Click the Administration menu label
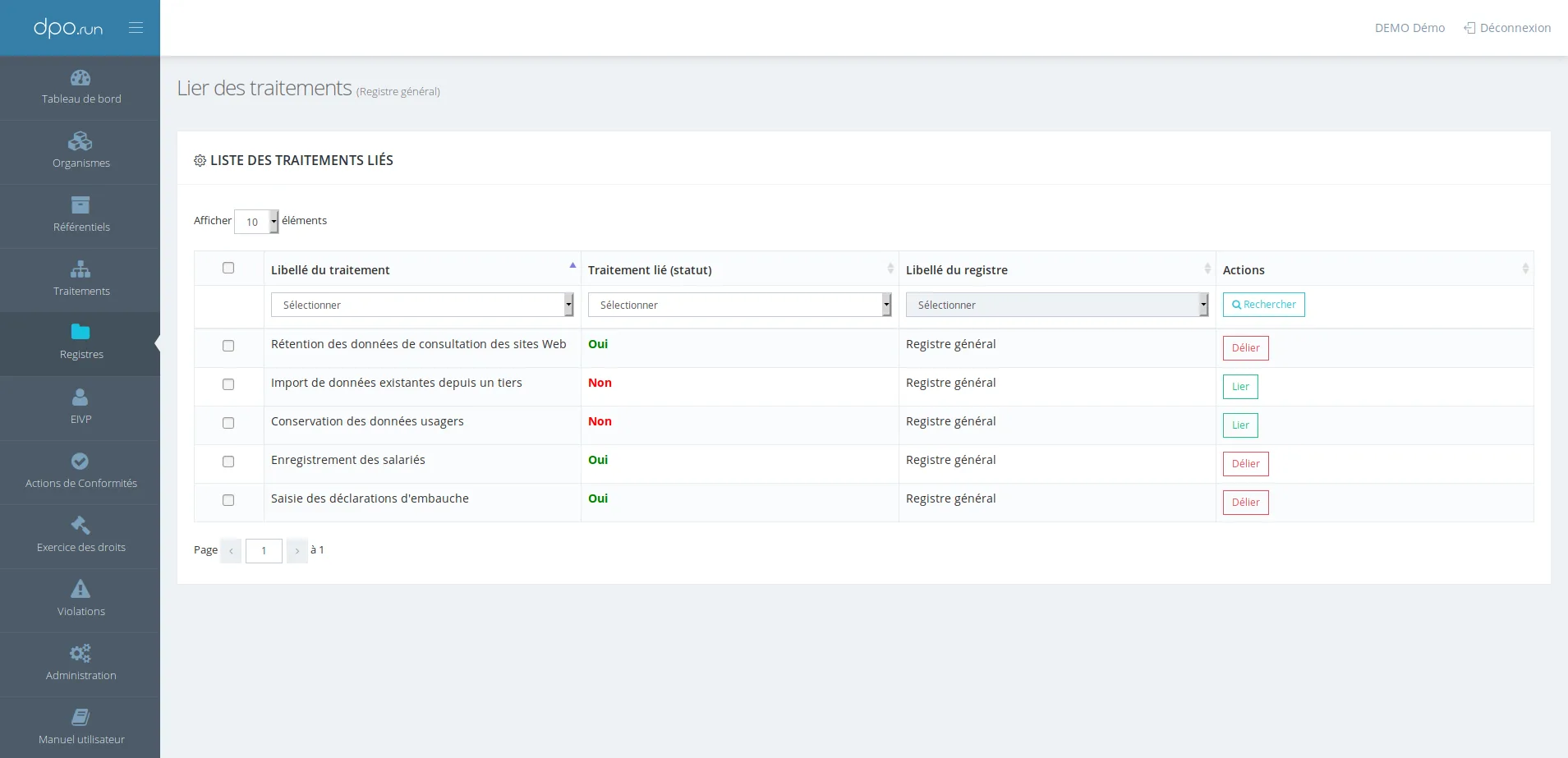Image resolution: width=1568 pixels, height=758 pixels. (x=81, y=675)
